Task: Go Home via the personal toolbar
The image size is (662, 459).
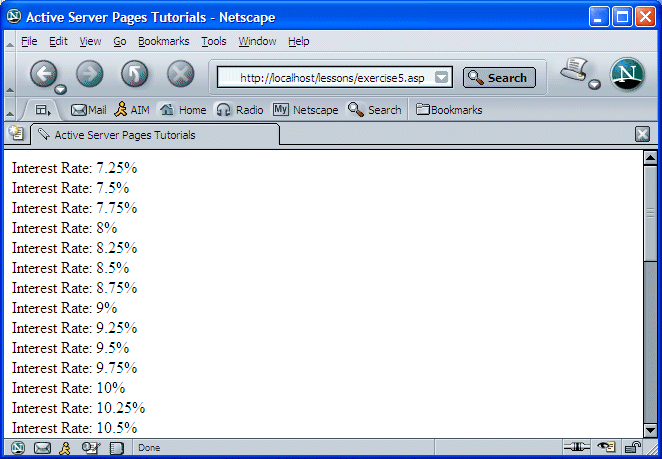Action: [183, 110]
